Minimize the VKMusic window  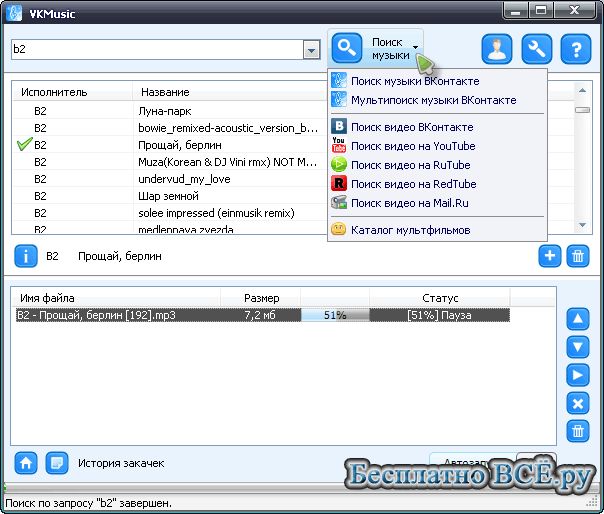tap(515, 10)
